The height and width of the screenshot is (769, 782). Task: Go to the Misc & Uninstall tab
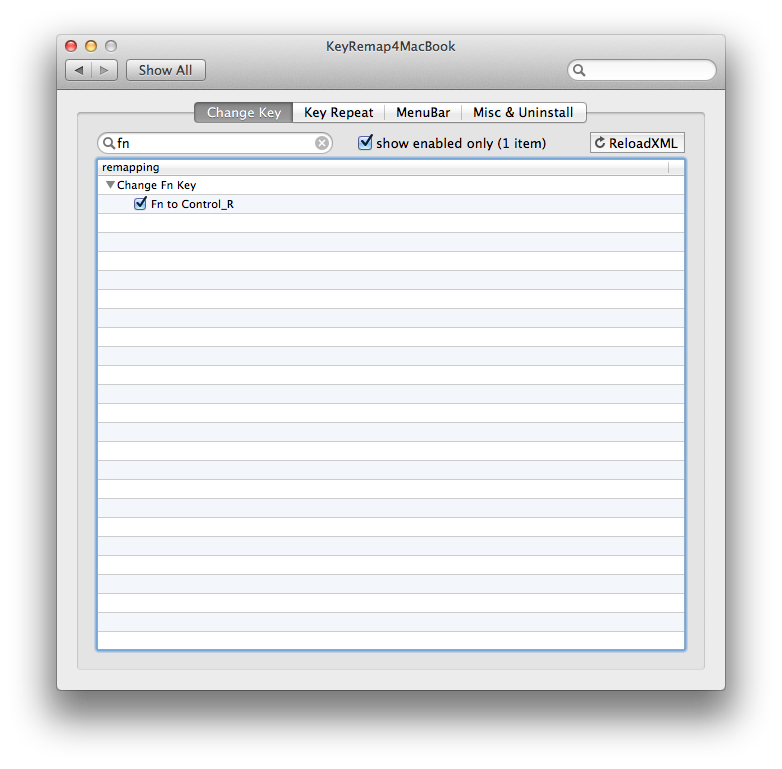pos(523,112)
